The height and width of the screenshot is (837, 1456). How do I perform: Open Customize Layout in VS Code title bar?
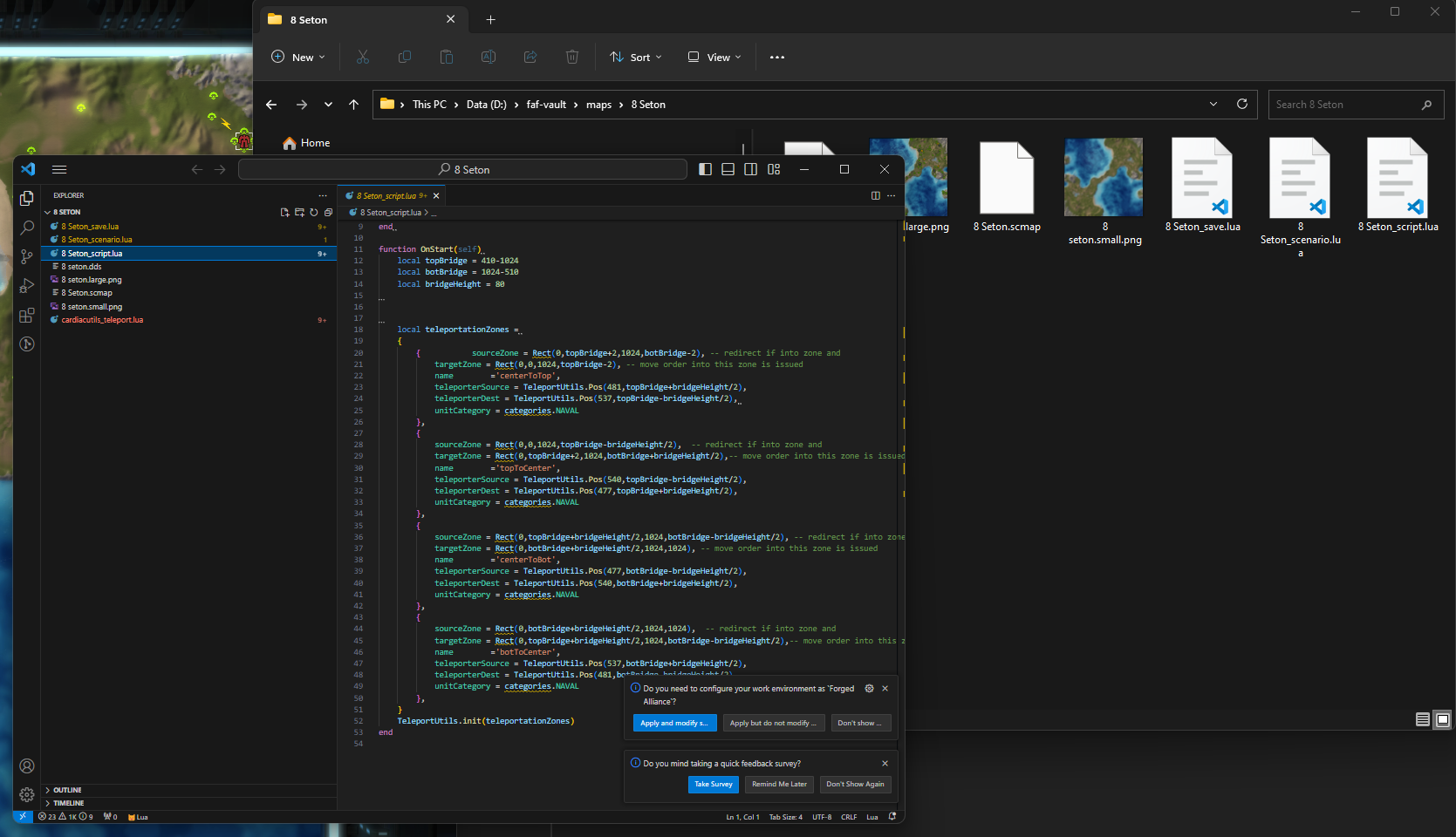pyautogui.click(x=774, y=169)
